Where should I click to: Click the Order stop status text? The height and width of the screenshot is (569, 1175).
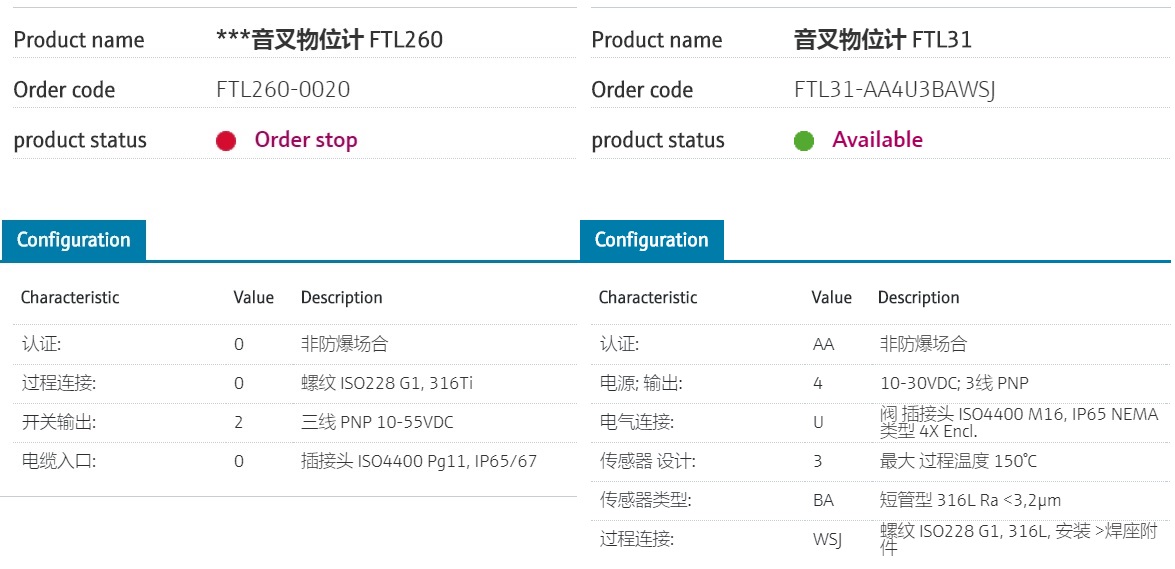pyautogui.click(x=306, y=140)
